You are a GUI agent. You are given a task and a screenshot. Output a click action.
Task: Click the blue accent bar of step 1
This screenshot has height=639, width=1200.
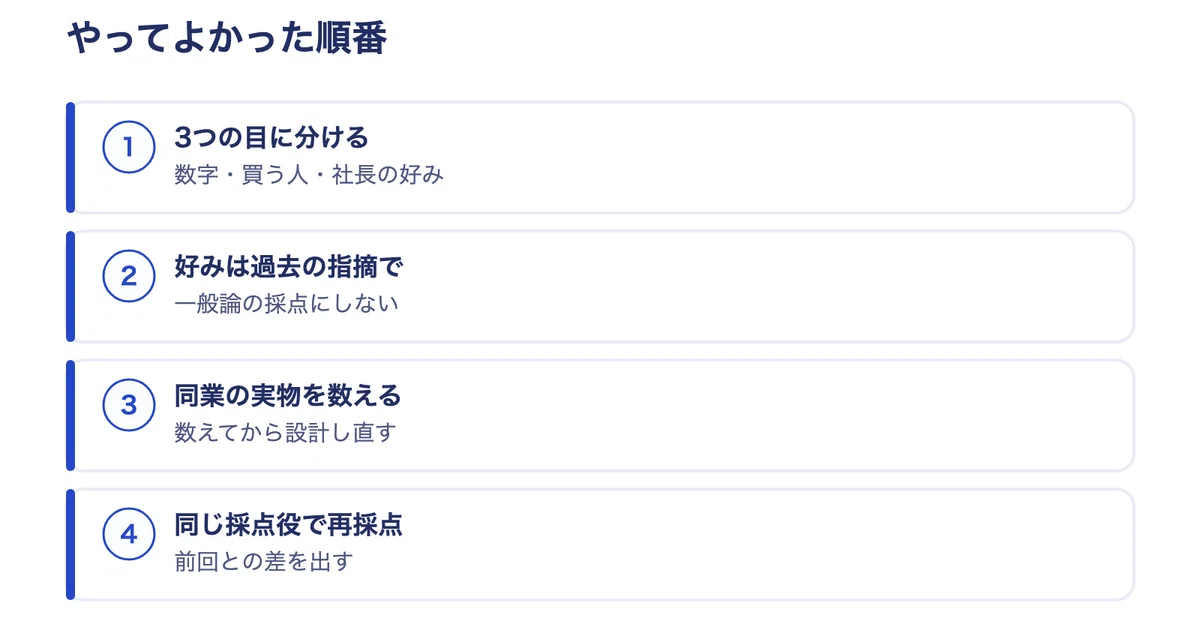click(x=70, y=157)
